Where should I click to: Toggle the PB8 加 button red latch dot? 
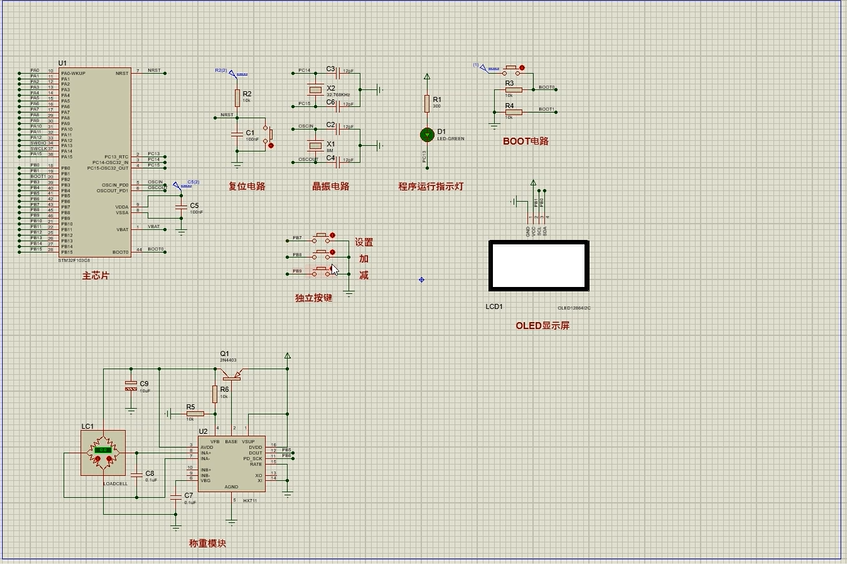(x=333, y=252)
